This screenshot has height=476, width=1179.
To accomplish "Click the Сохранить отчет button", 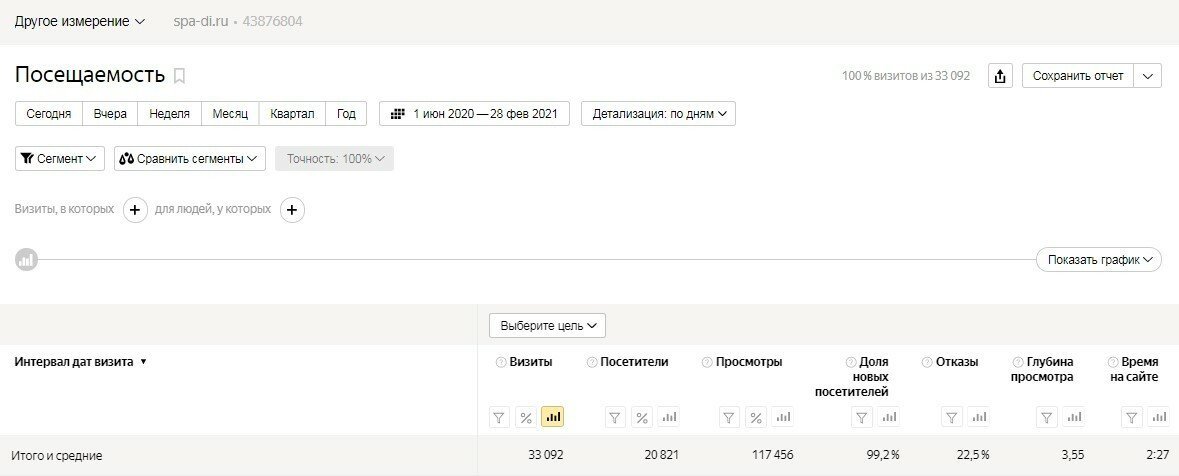I will click(1077, 76).
